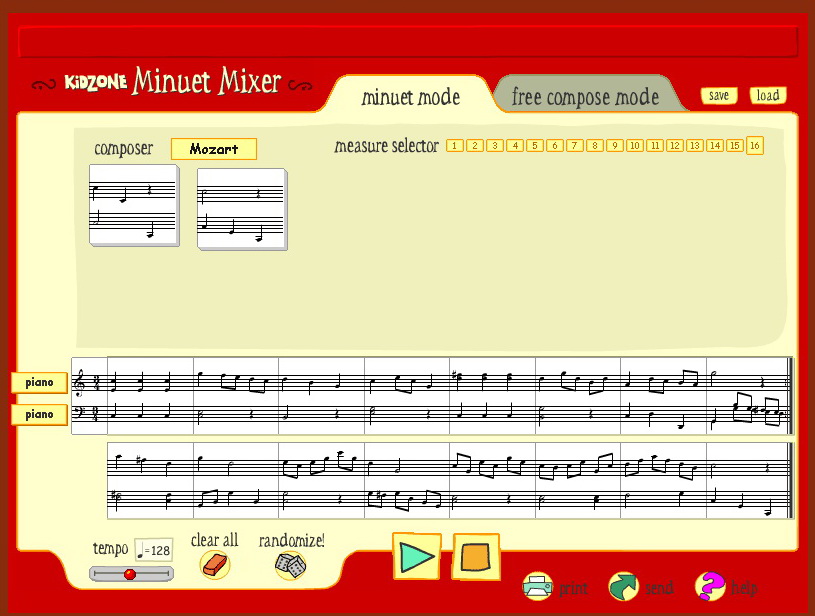Select measure 8 in measure selector
This screenshot has height=616, width=815.
click(x=595, y=146)
